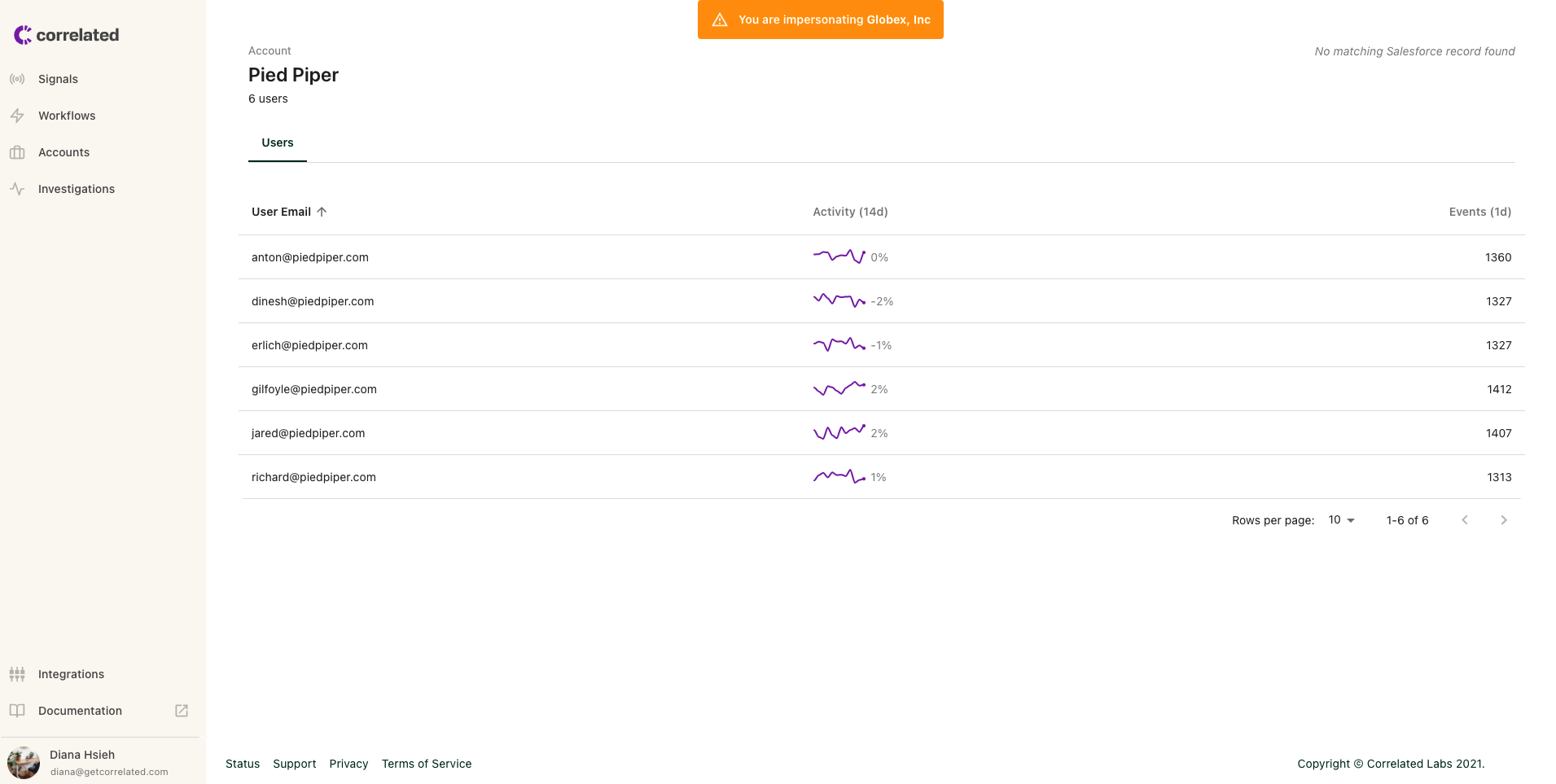This screenshot has height=784, width=1556.
Task: Click richard's activity sparkline
Action: tap(839, 476)
